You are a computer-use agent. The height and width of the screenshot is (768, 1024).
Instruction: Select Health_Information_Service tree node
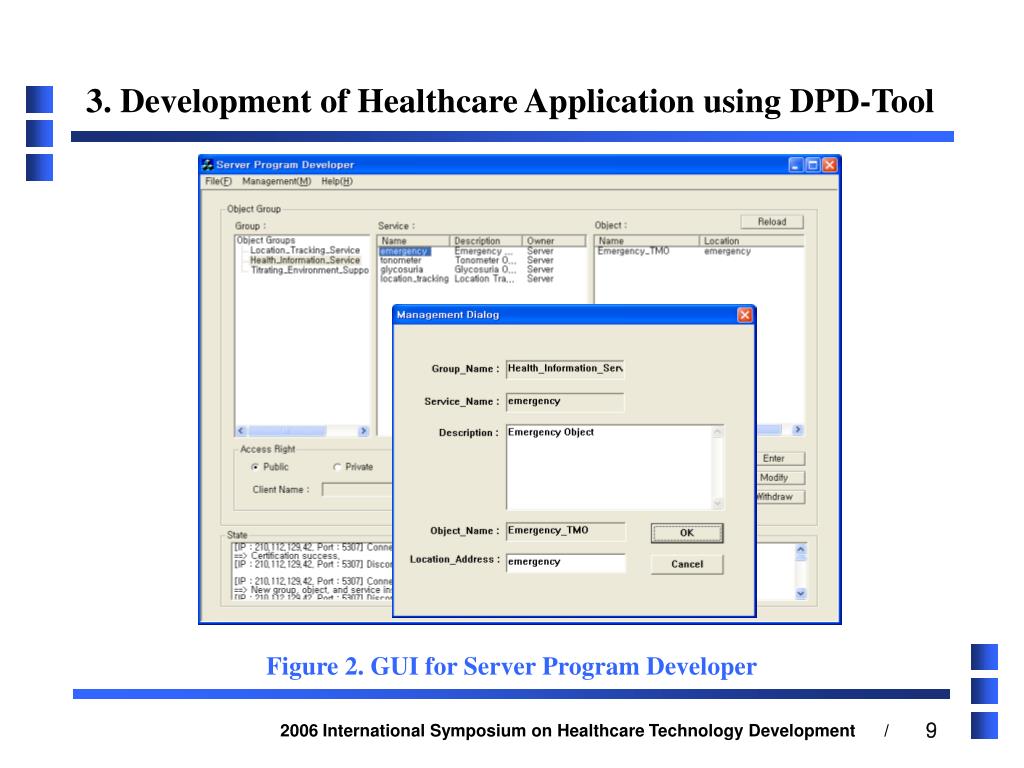[304, 260]
